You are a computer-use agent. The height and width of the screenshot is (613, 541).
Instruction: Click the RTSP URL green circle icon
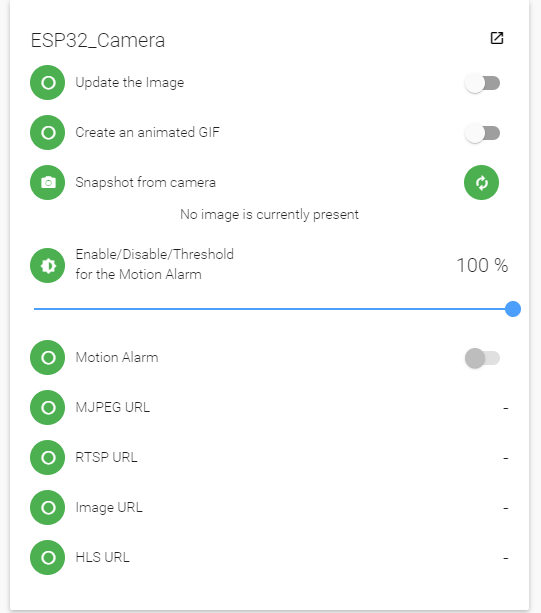[x=48, y=457]
